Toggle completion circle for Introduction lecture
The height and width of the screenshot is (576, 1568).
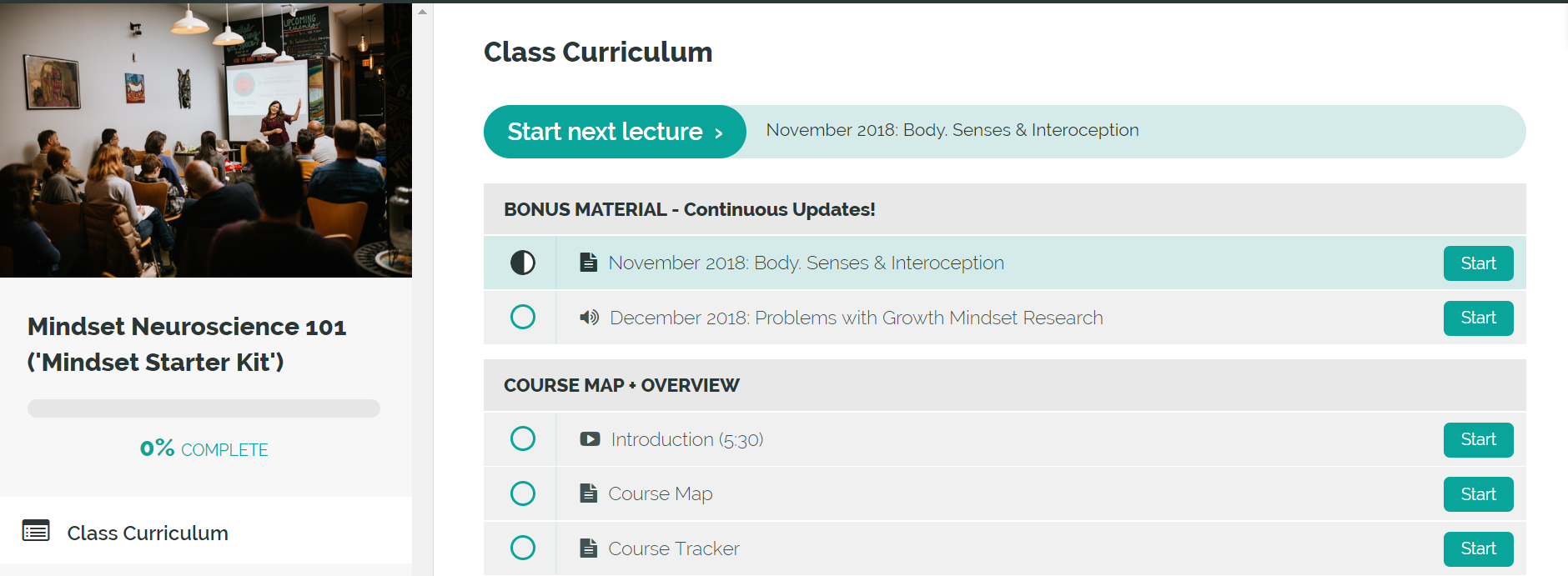523,438
